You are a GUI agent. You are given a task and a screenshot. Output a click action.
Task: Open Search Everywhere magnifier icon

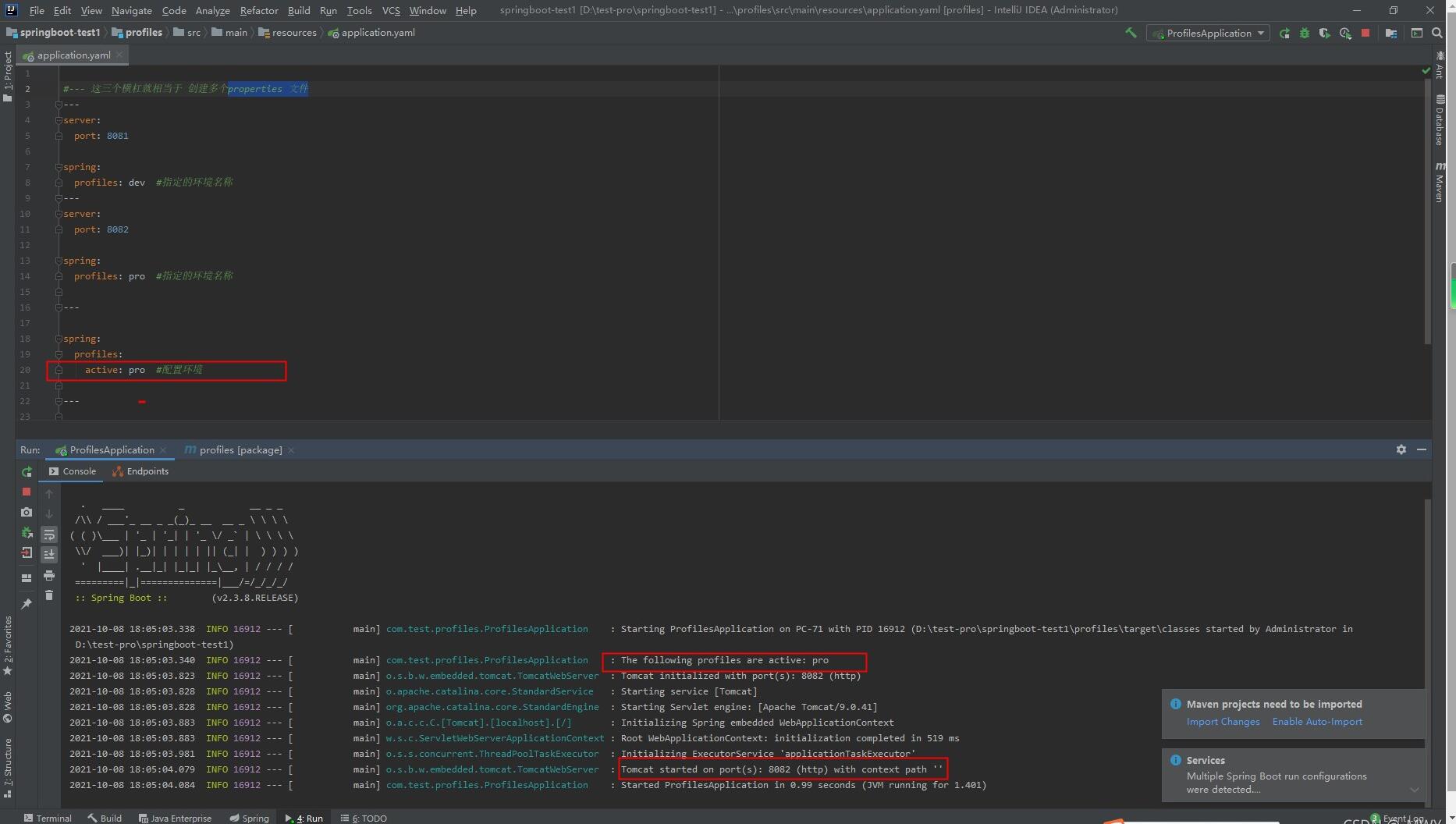coord(1437,33)
